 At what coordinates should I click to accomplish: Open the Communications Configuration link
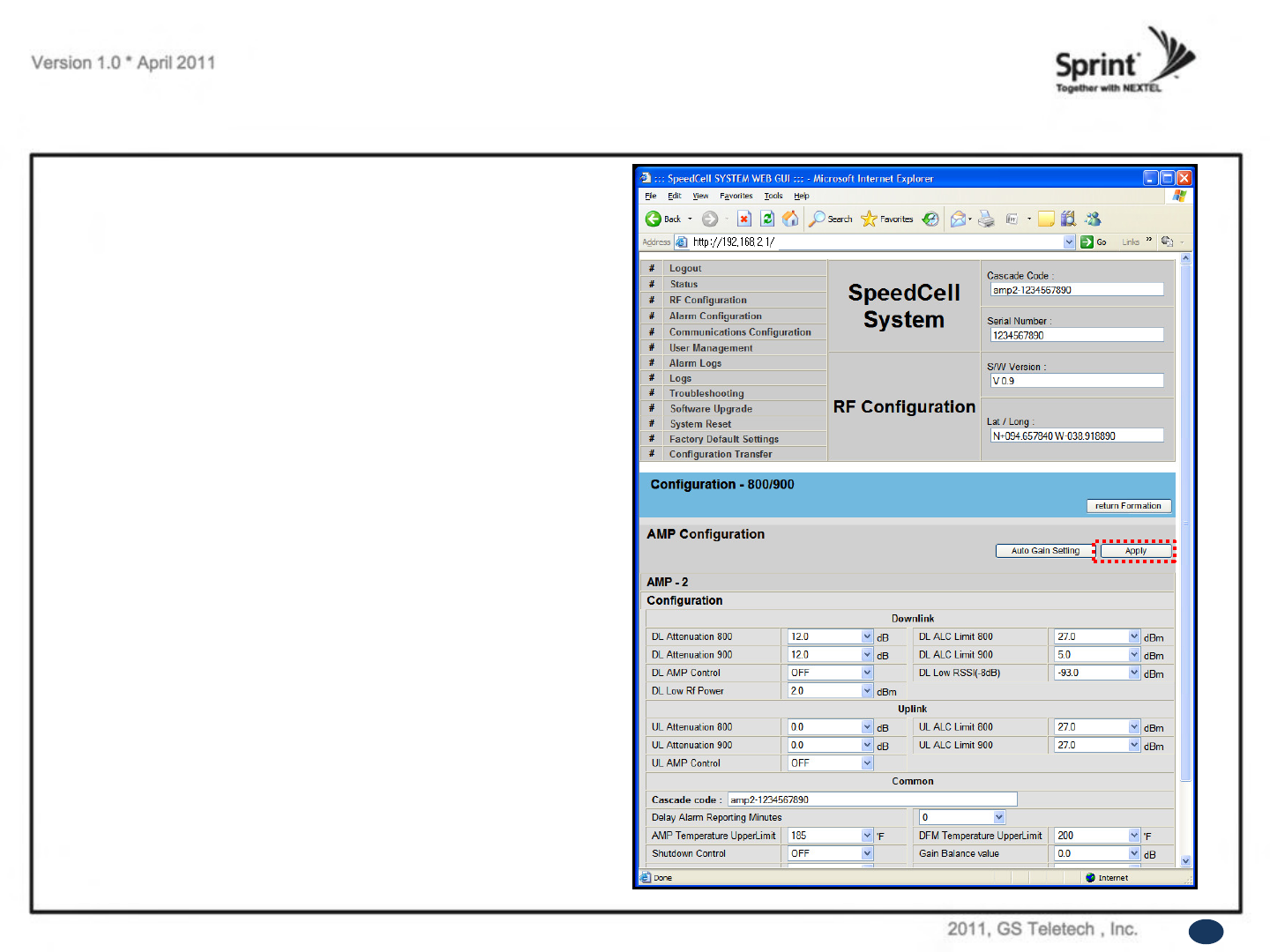[x=740, y=331]
